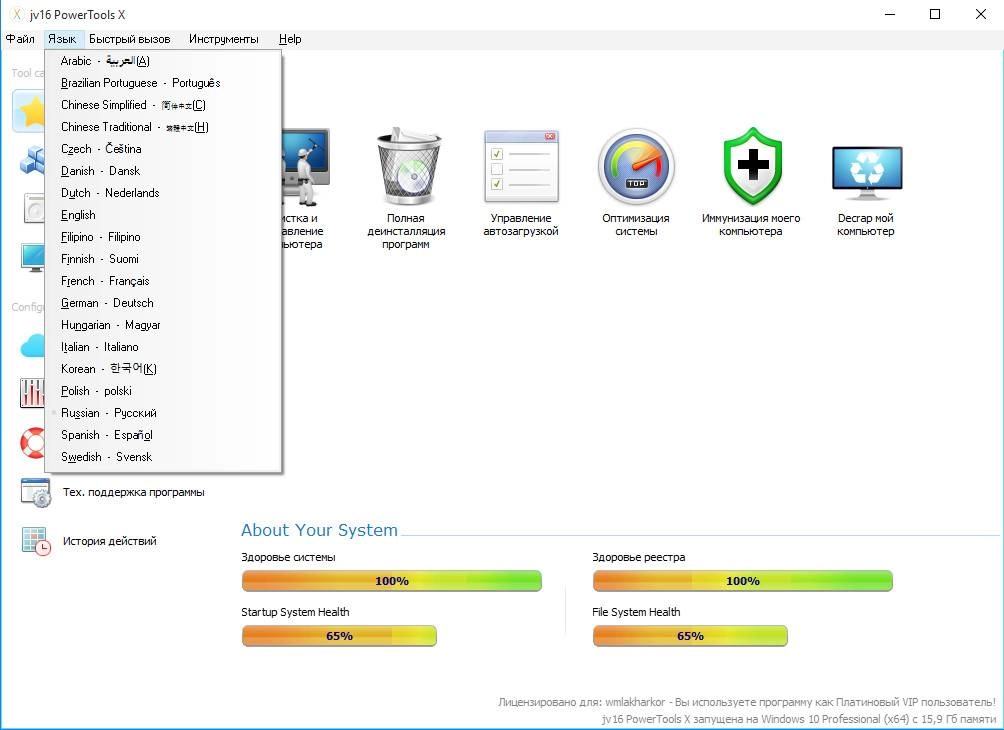Open the Immunize My Computer shield icon
This screenshot has height=730, width=1004.
[753, 166]
